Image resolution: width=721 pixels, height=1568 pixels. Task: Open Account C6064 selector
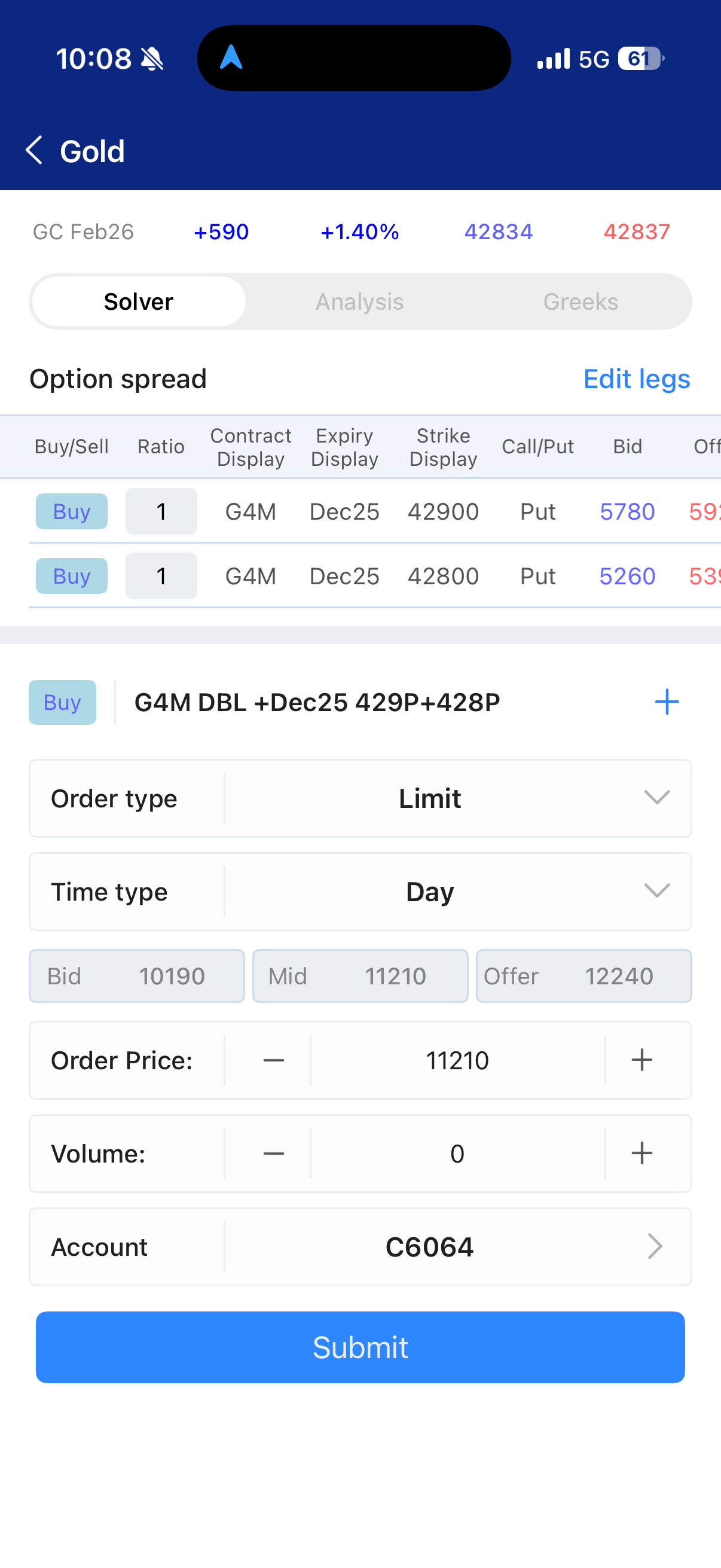coord(456,1247)
